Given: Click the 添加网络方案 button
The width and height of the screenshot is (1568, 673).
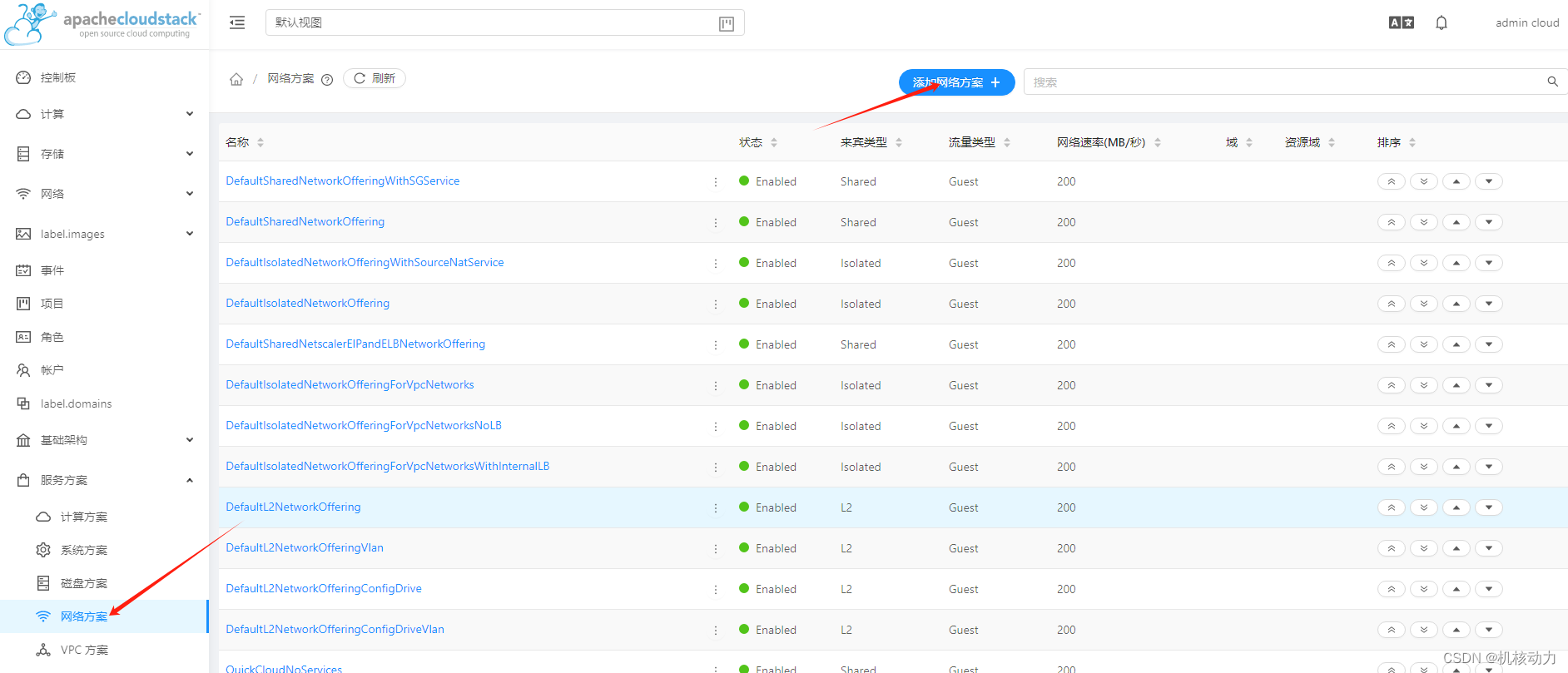Looking at the screenshot, I should pyautogui.click(x=956, y=82).
